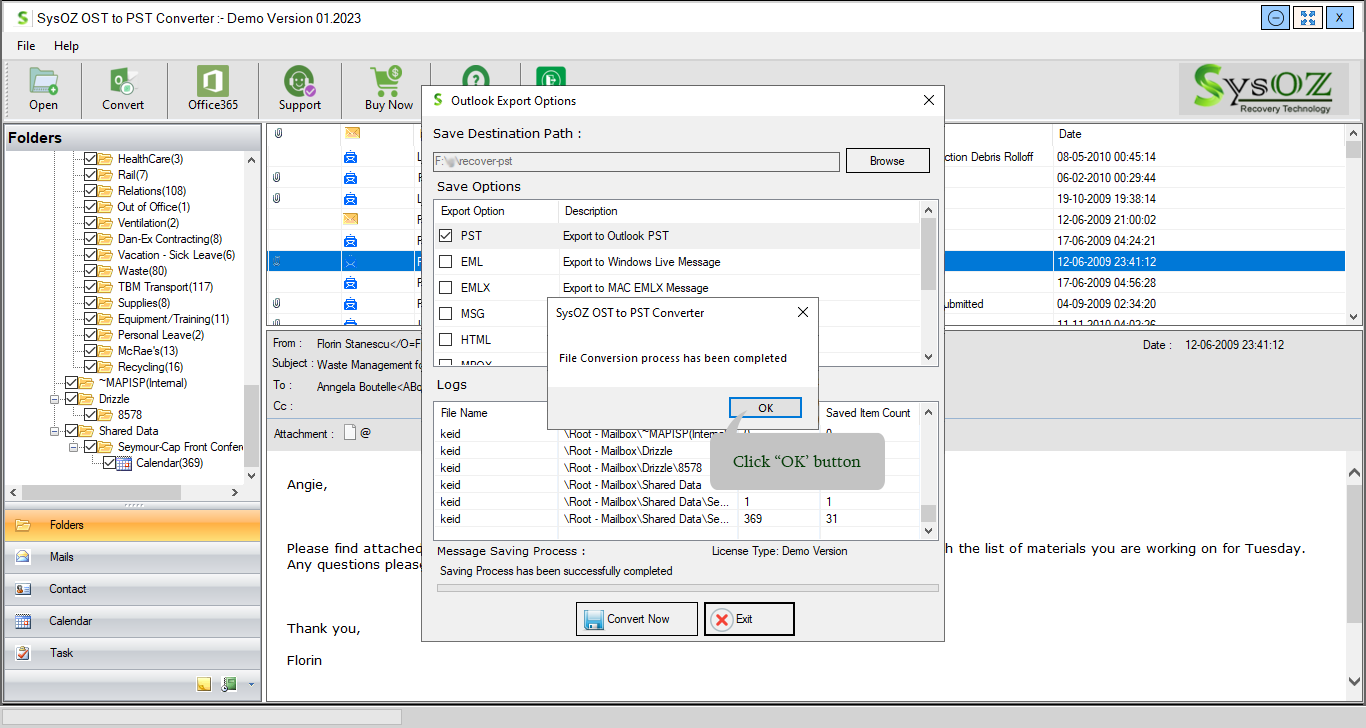Click the Convert toolbar icon

tap(123, 88)
